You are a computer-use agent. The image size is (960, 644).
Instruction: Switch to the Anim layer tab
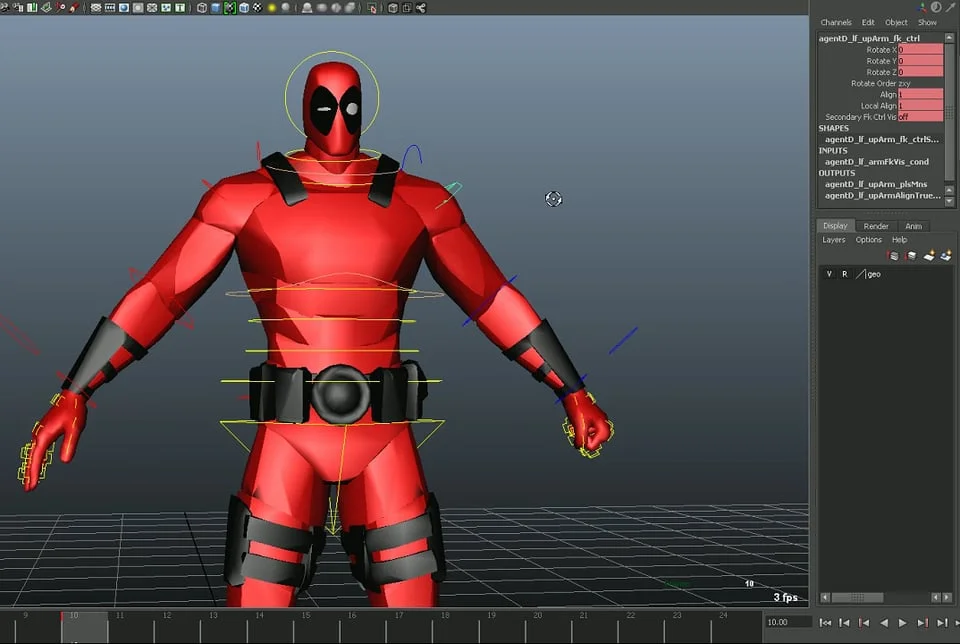(x=913, y=226)
